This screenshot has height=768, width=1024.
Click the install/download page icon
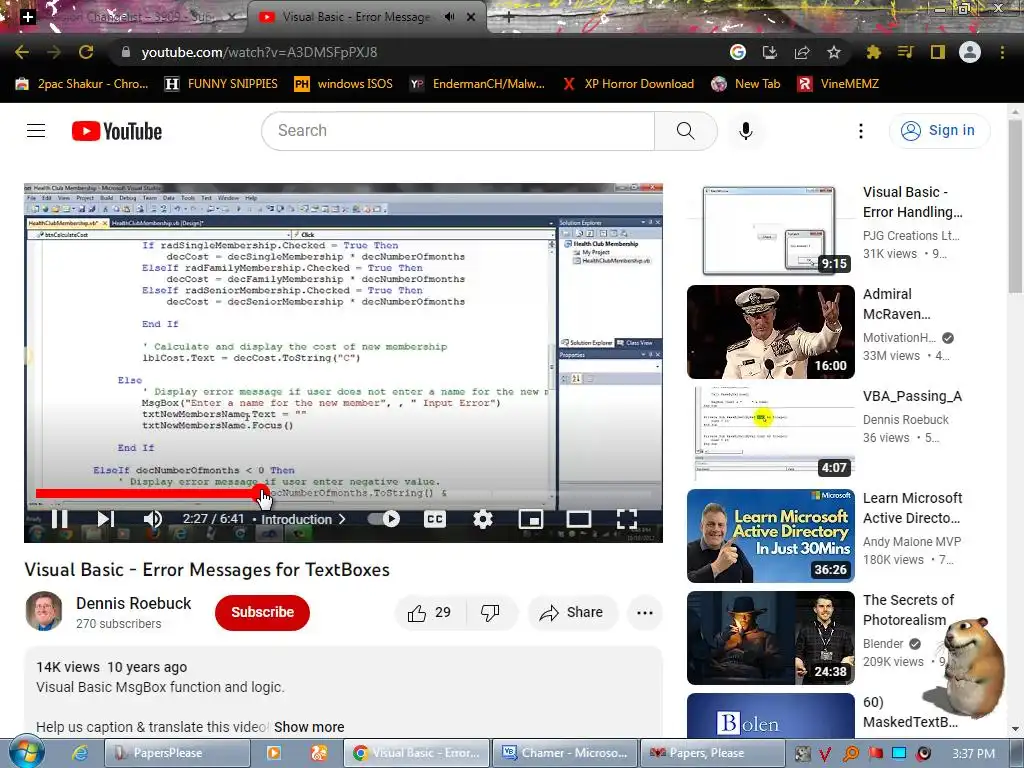click(x=770, y=52)
